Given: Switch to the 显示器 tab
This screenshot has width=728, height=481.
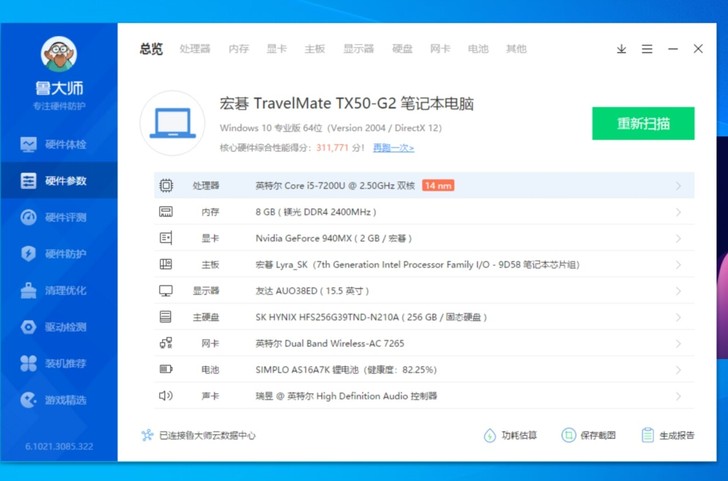Looking at the screenshot, I should pyautogui.click(x=358, y=49).
